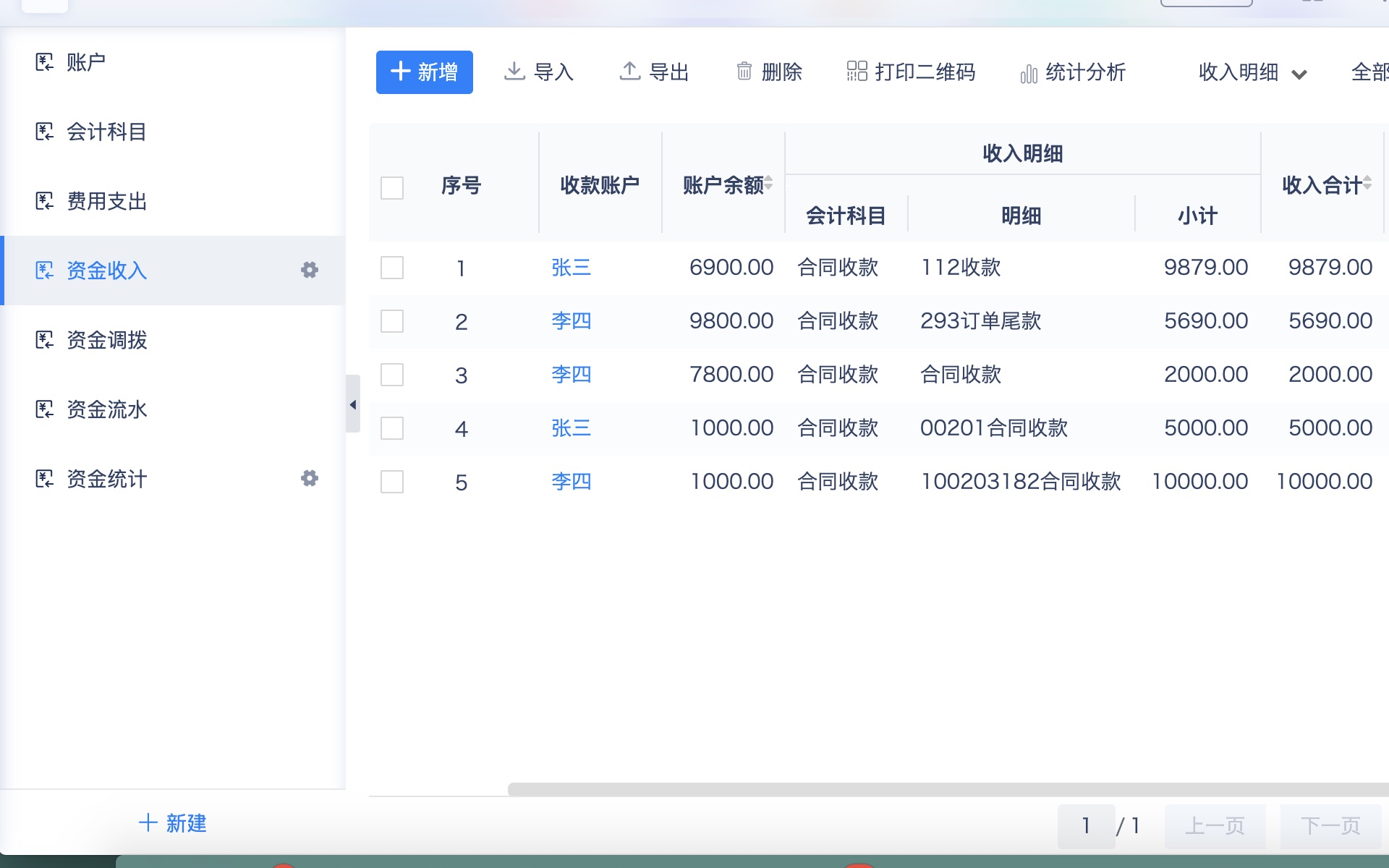1389x868 pixels.
Task: Click the 会计科目 column header
Action: (x=846, y=216)
